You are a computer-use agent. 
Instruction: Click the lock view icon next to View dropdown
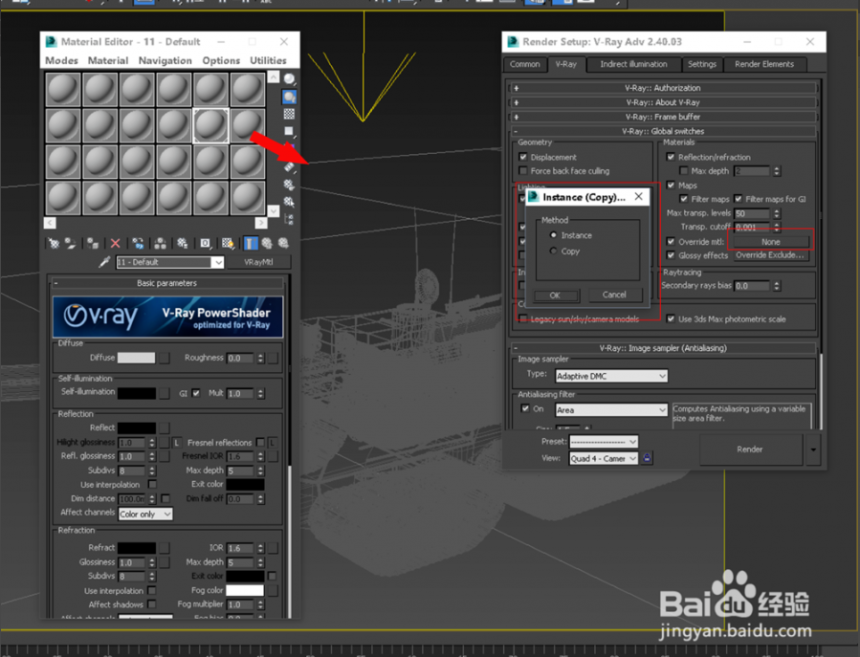(x=647, y=458)
